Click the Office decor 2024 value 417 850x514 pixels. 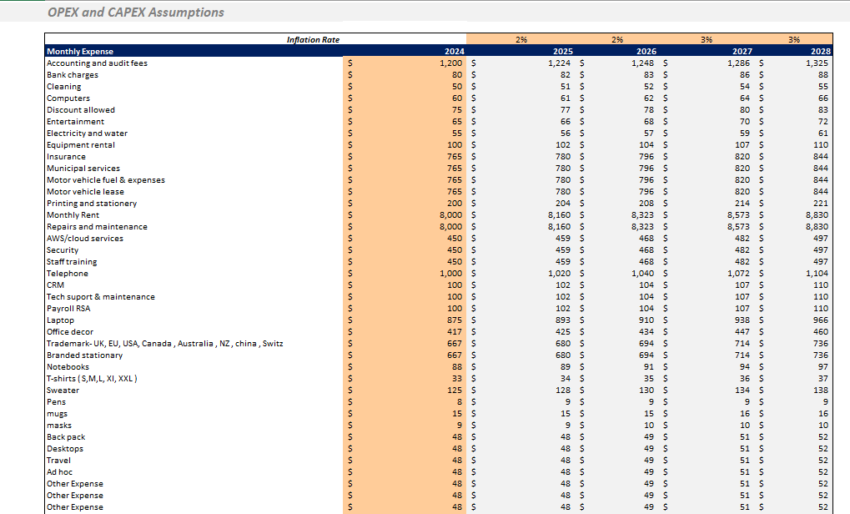(x=454, y=332)
